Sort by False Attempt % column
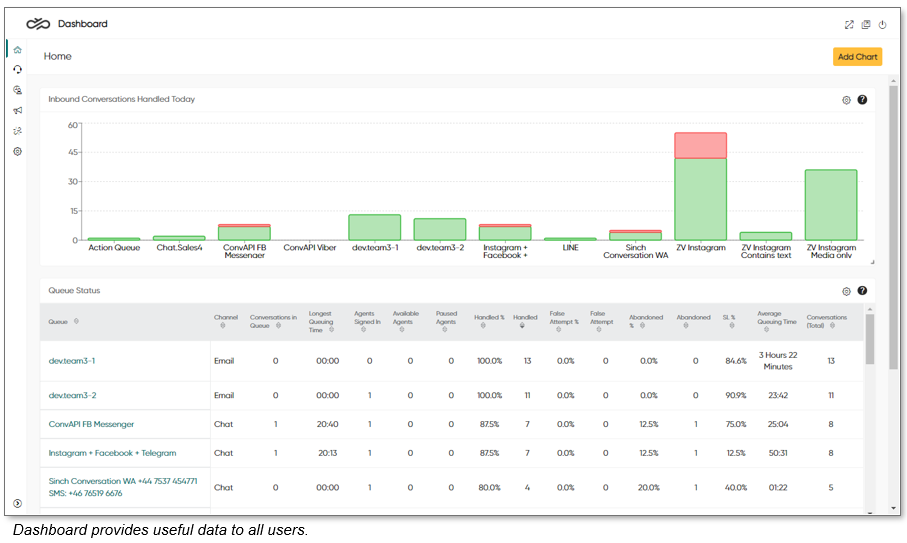907x543 pixels. [x=558, y=330]
